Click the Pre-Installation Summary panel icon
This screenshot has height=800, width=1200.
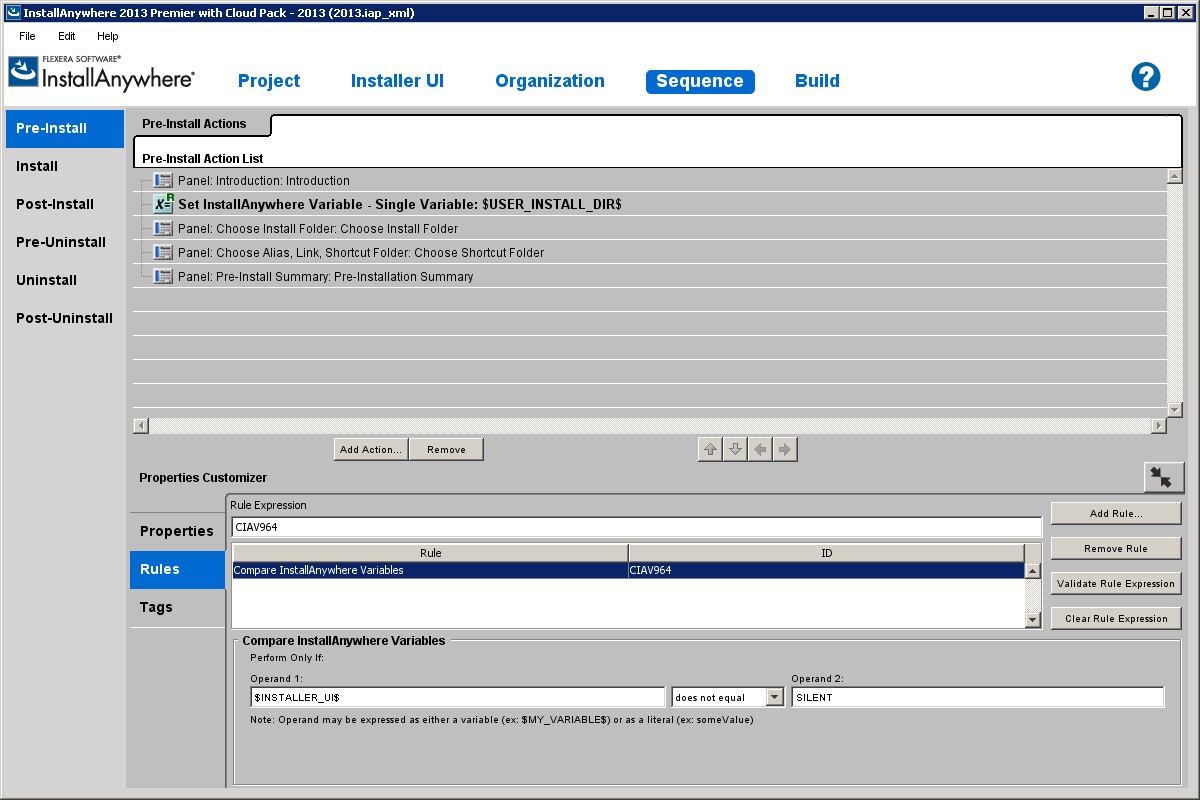click(163, 277)
